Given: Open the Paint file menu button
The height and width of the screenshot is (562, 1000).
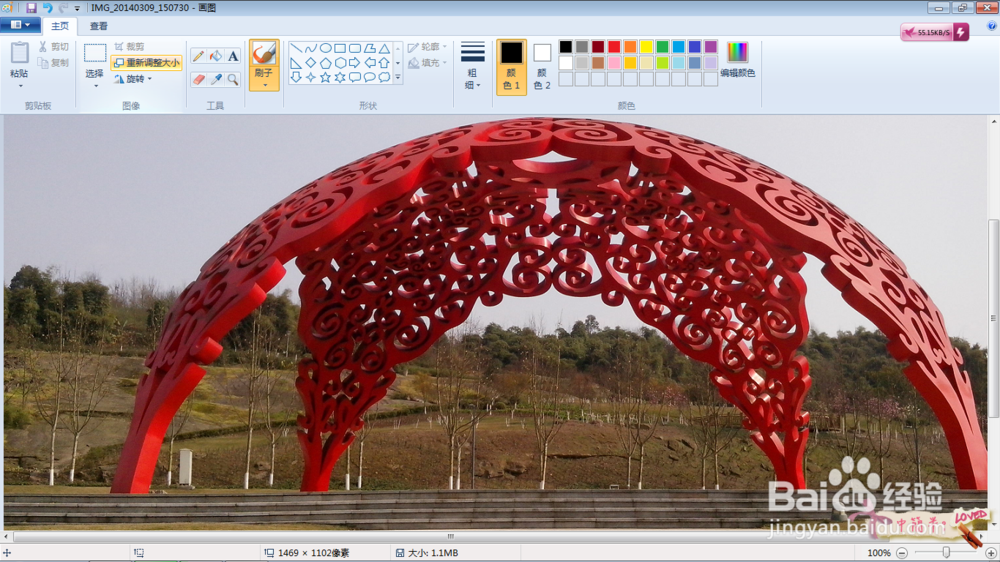Looking at the screenshot, I should click(x=20, y=25).
